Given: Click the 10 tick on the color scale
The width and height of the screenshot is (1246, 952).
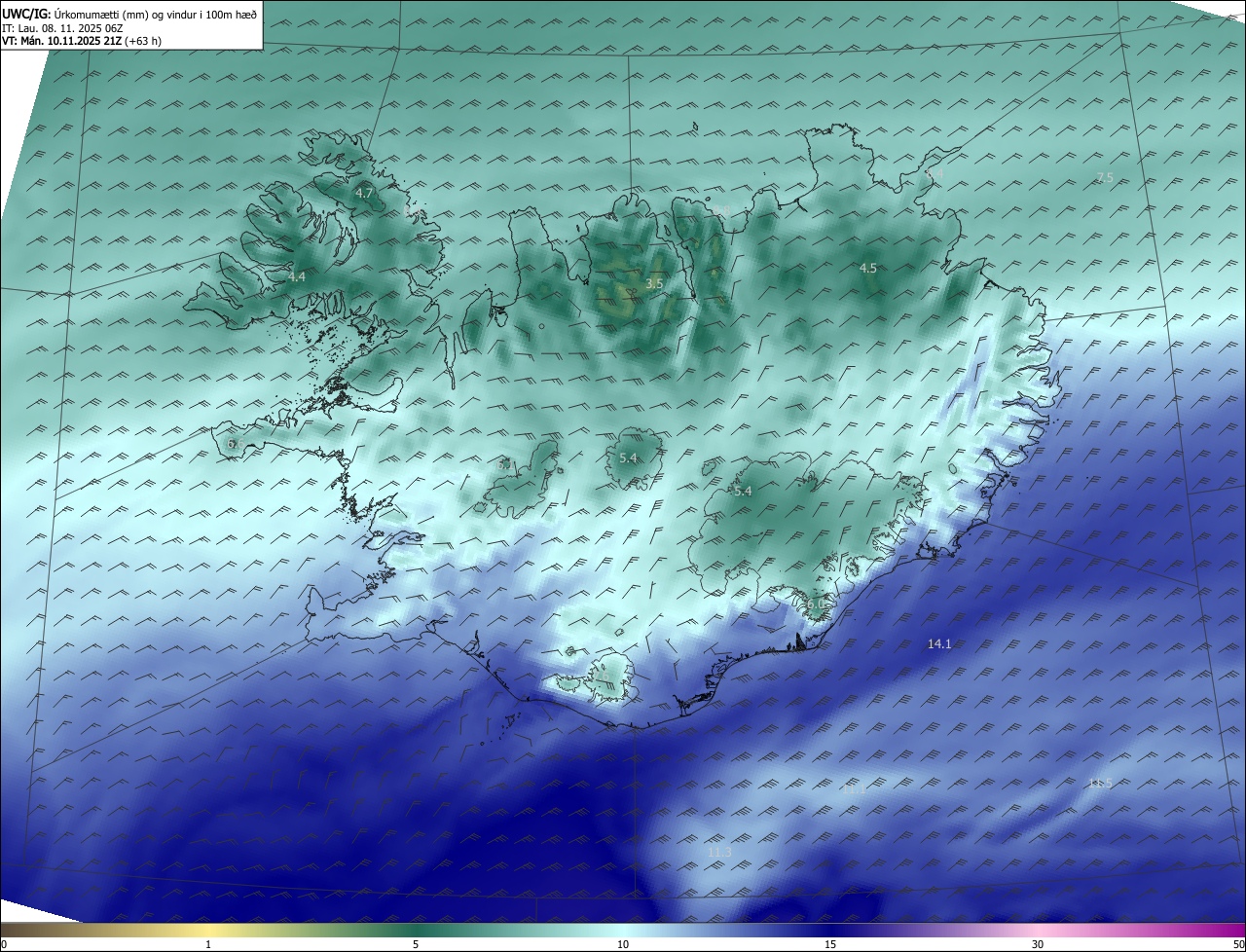Looking at the screenshot, I should pyautogui.click(x=623, y=944).
